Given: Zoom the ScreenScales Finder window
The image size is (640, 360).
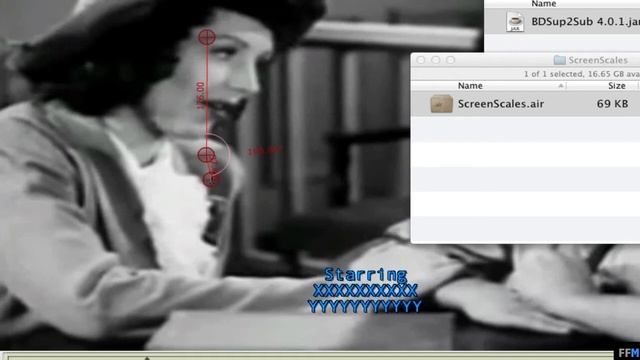Looking at the screenshot, I should 450,60.
